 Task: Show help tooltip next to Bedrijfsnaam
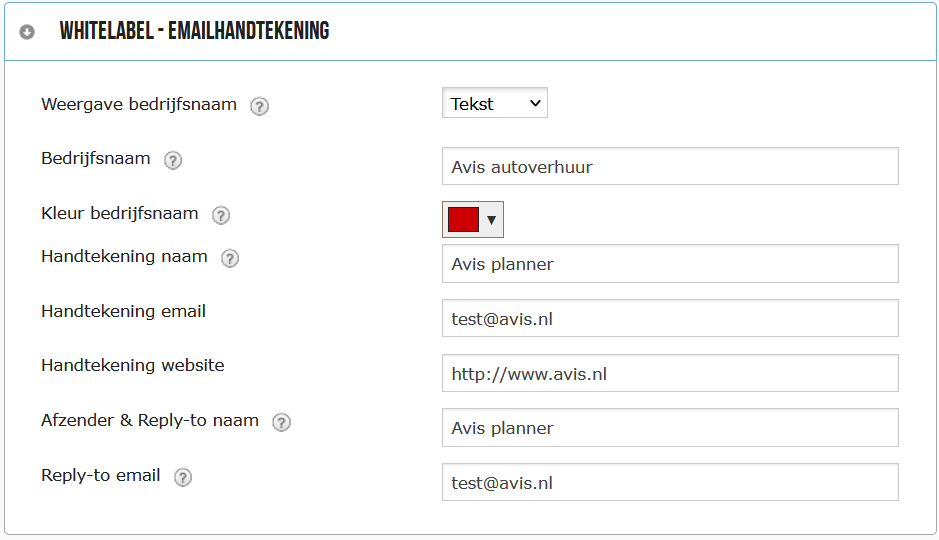[x=173, y=160]
